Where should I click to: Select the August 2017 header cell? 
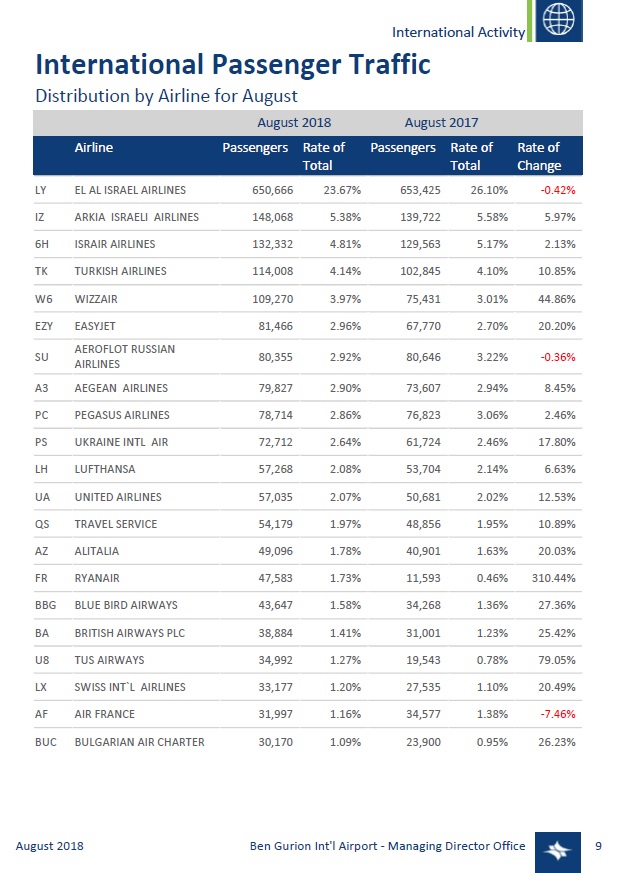click(441, 122)
